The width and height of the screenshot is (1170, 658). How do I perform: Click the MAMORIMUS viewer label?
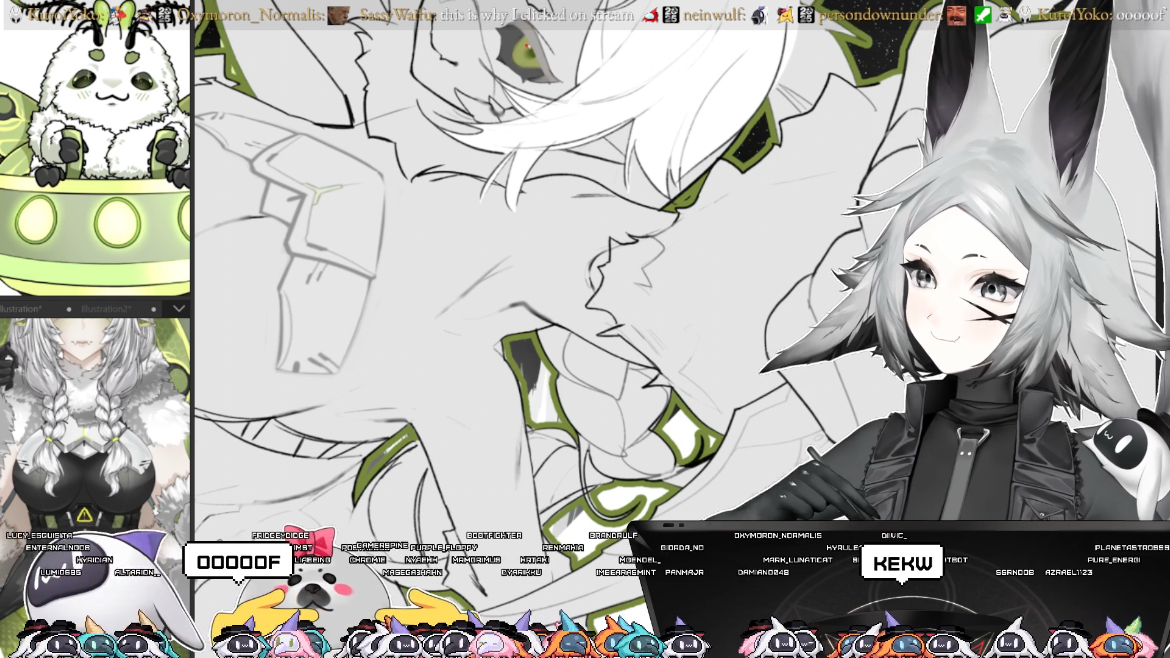[x=476, y=560]
